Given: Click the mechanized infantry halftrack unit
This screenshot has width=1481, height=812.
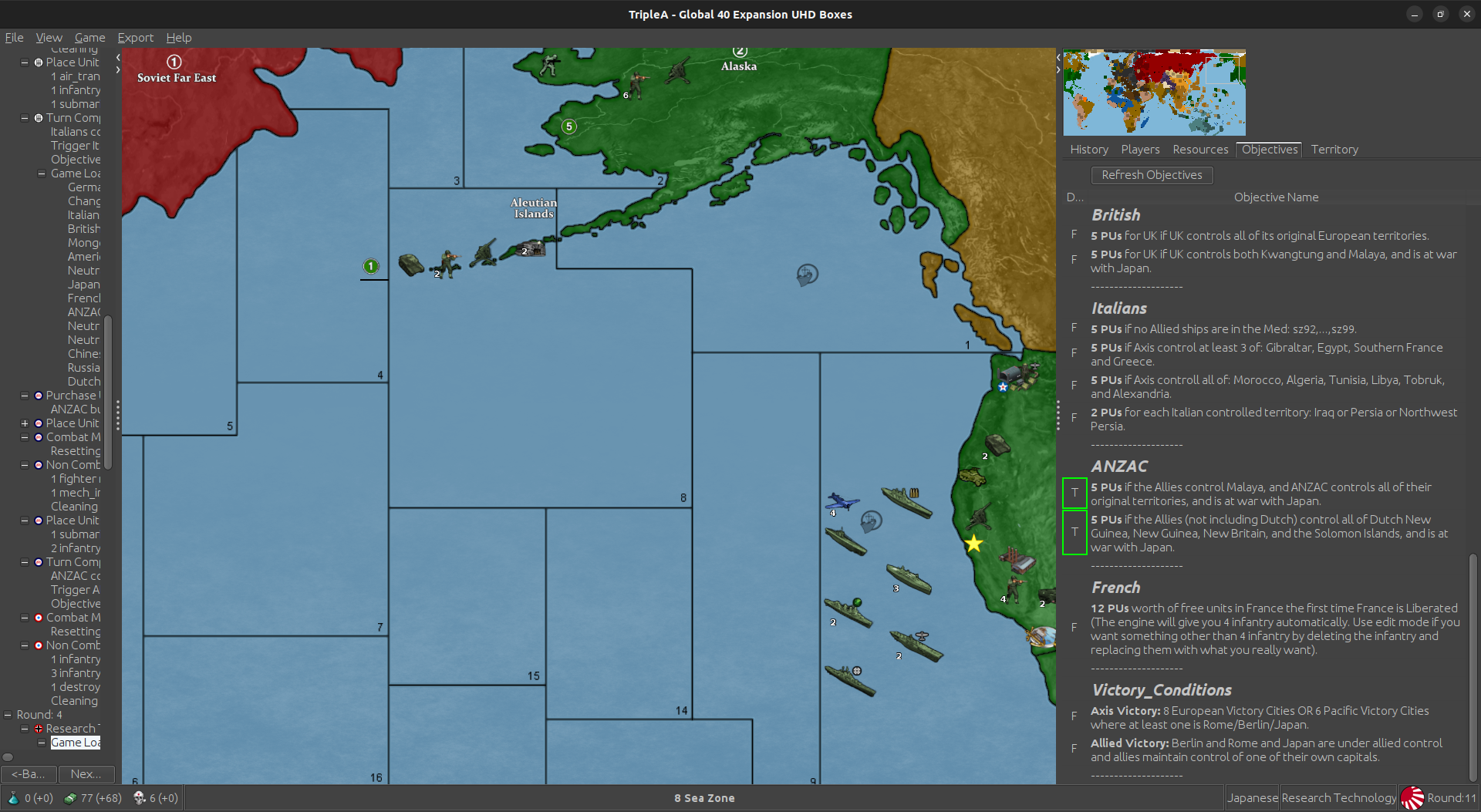Looking at the screenshot, I should point(972,478).
